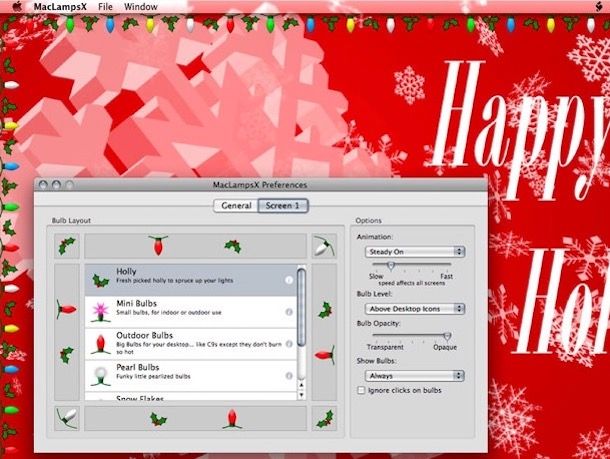Click the script menu icon in the menu bar
Screen dimensions: 610x459
tap(599, 6)
